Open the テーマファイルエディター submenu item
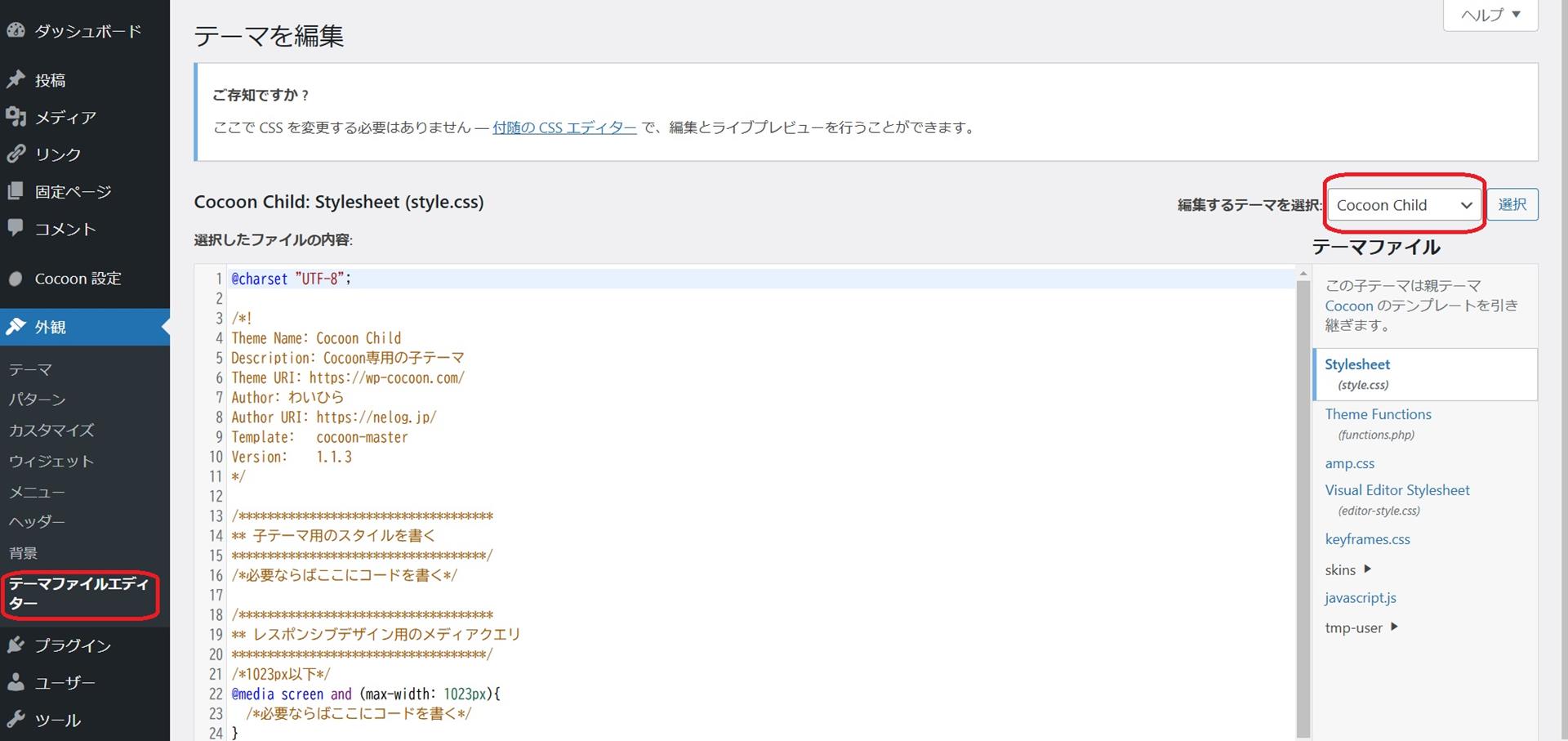Viewport: 1568px width, 741px height. 78,594
